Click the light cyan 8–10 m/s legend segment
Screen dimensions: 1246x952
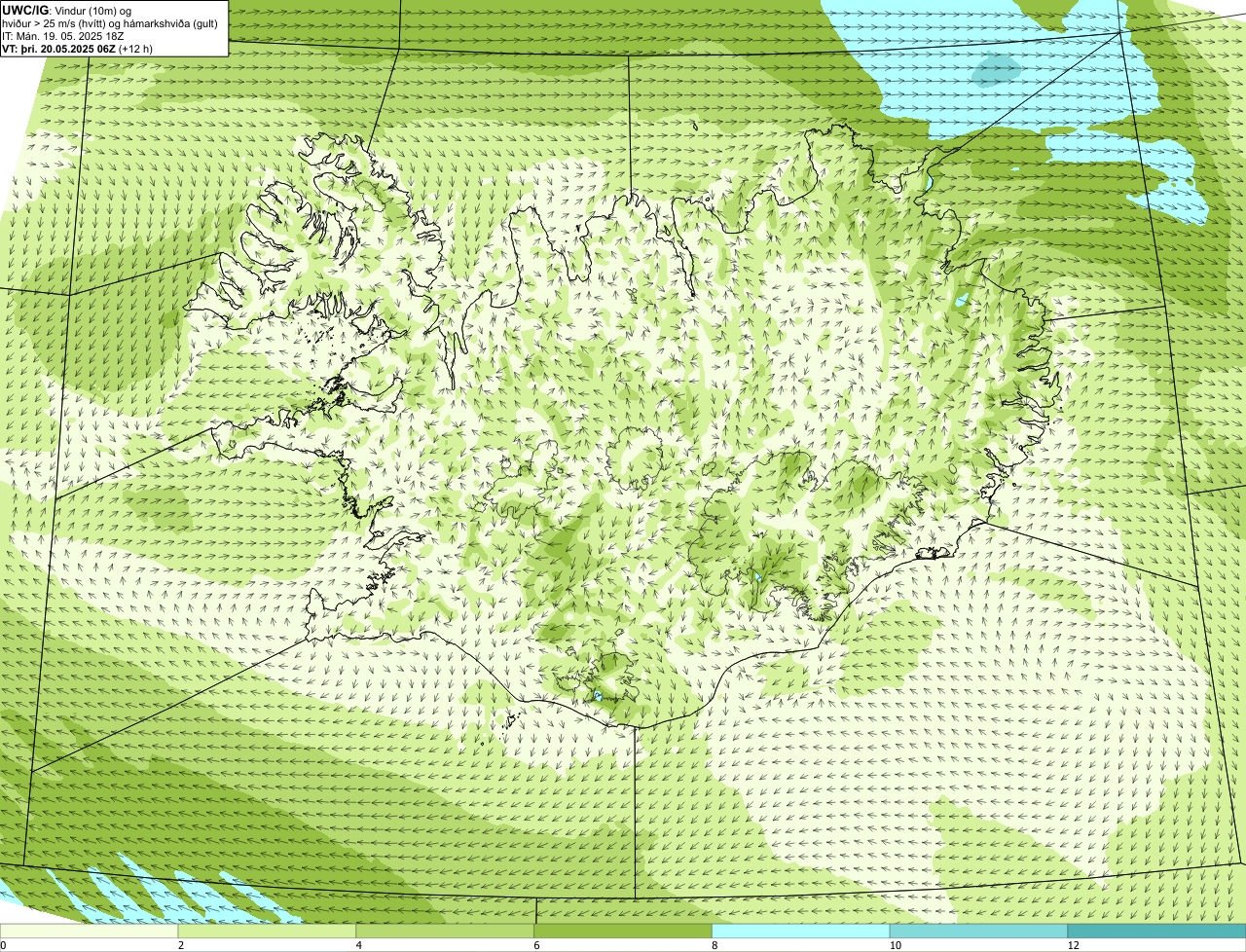click(x=802, y=932)
